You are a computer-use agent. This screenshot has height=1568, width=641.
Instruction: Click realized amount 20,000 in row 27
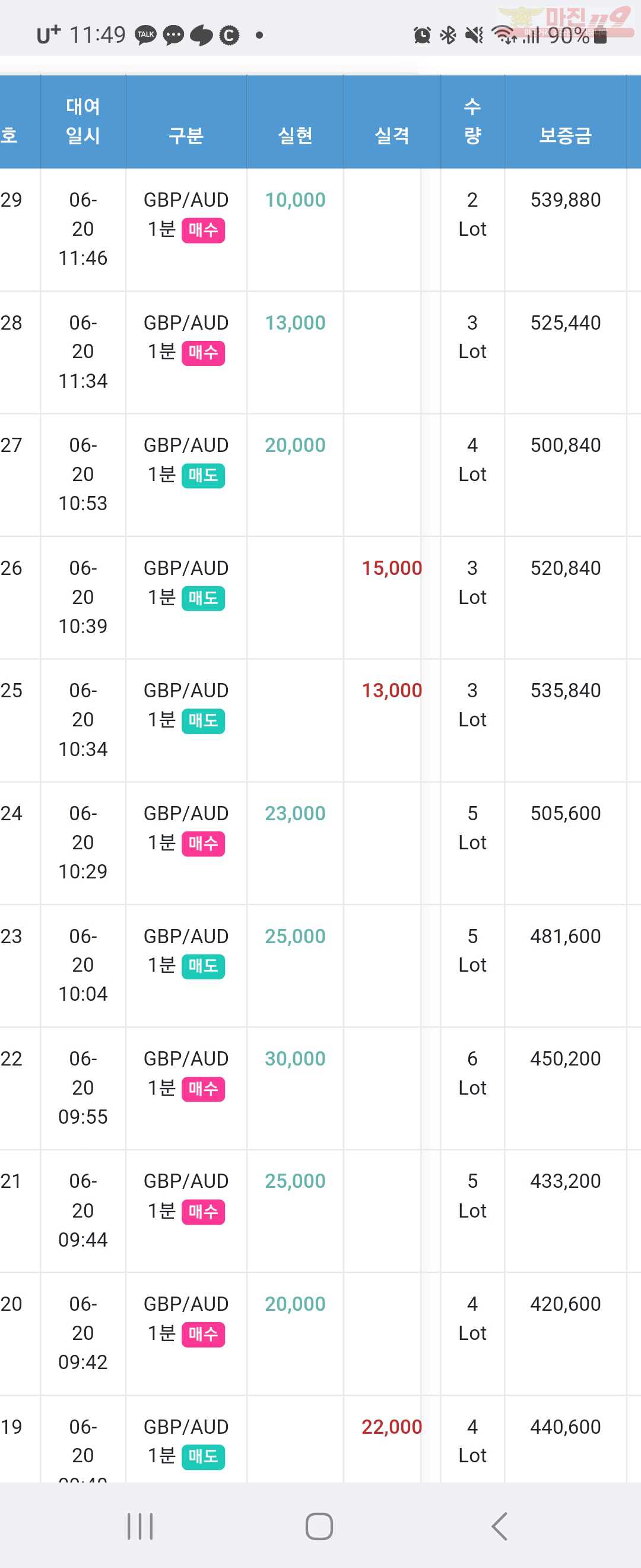pyautogui.click(x=295, y=445)
